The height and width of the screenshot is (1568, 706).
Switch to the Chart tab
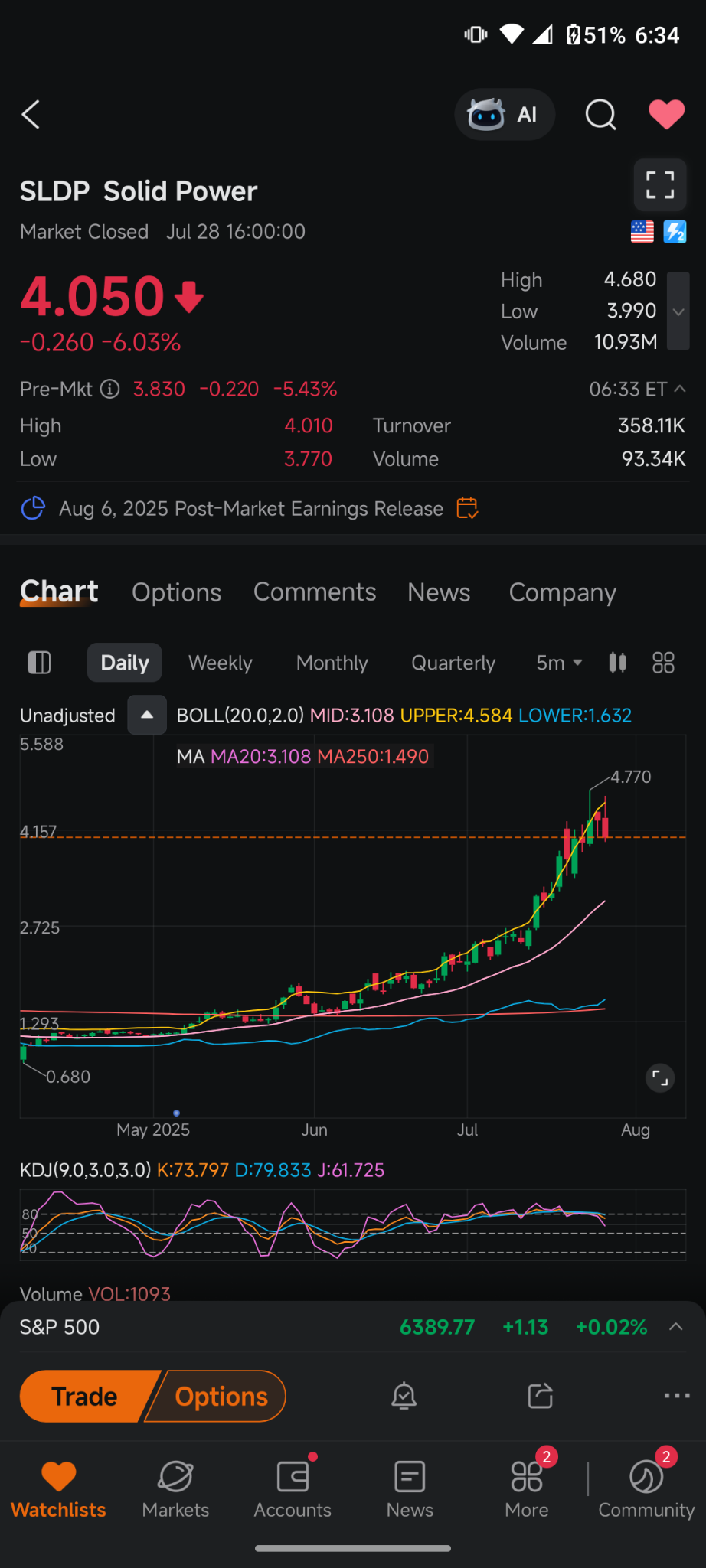point(59,592)
